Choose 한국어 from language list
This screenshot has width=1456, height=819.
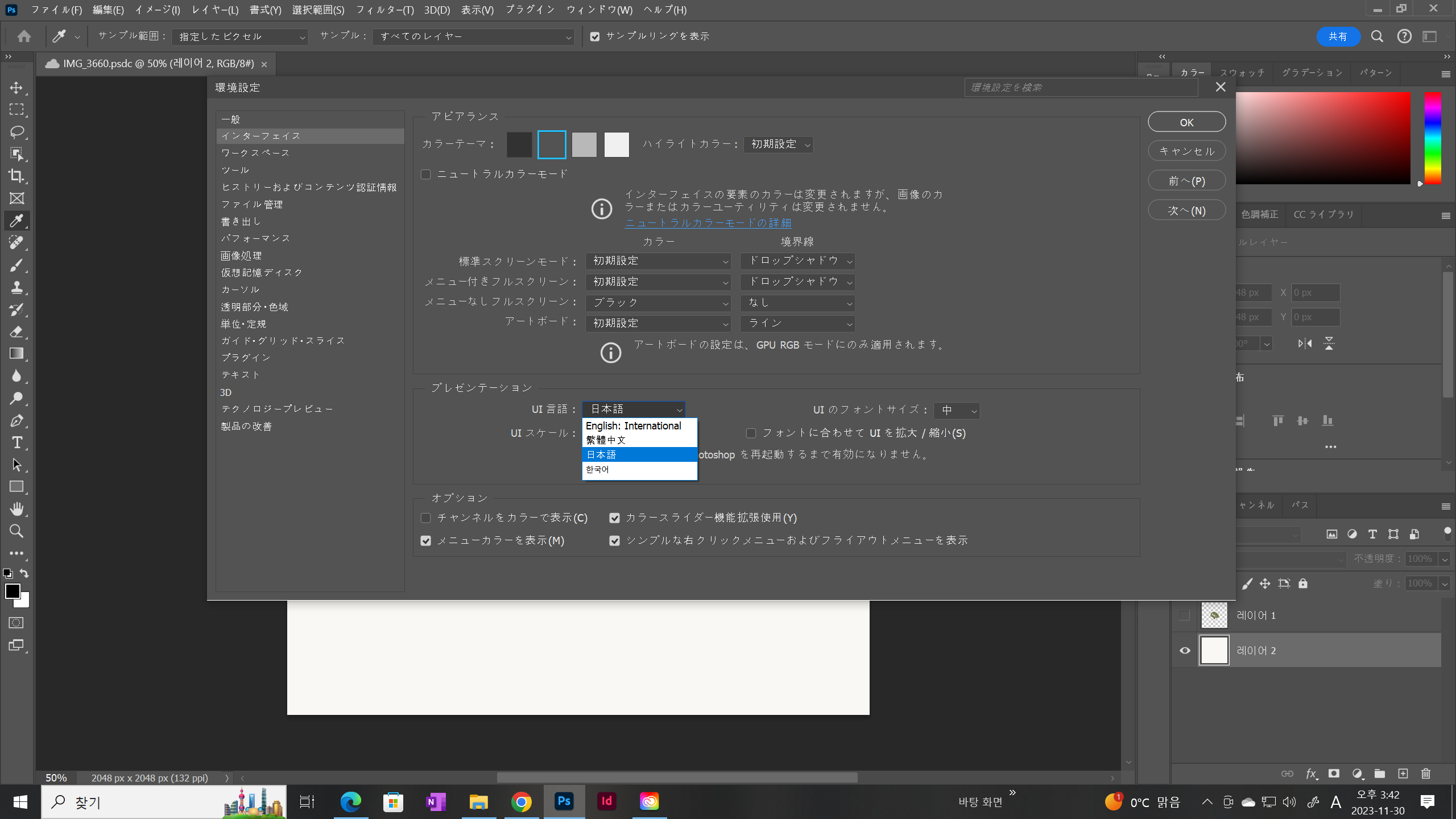(x=639, y=469)
